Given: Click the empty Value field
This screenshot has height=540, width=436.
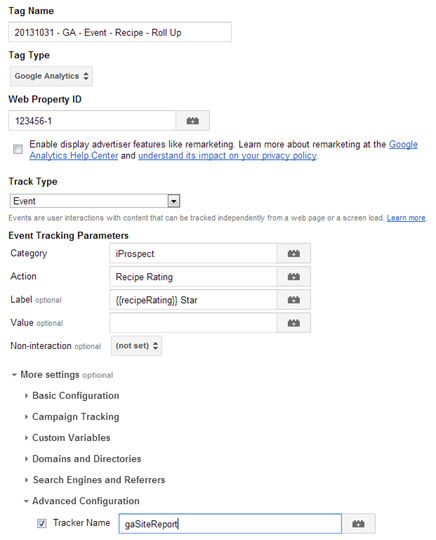Looking at the screenshot, I should point(193,323).
